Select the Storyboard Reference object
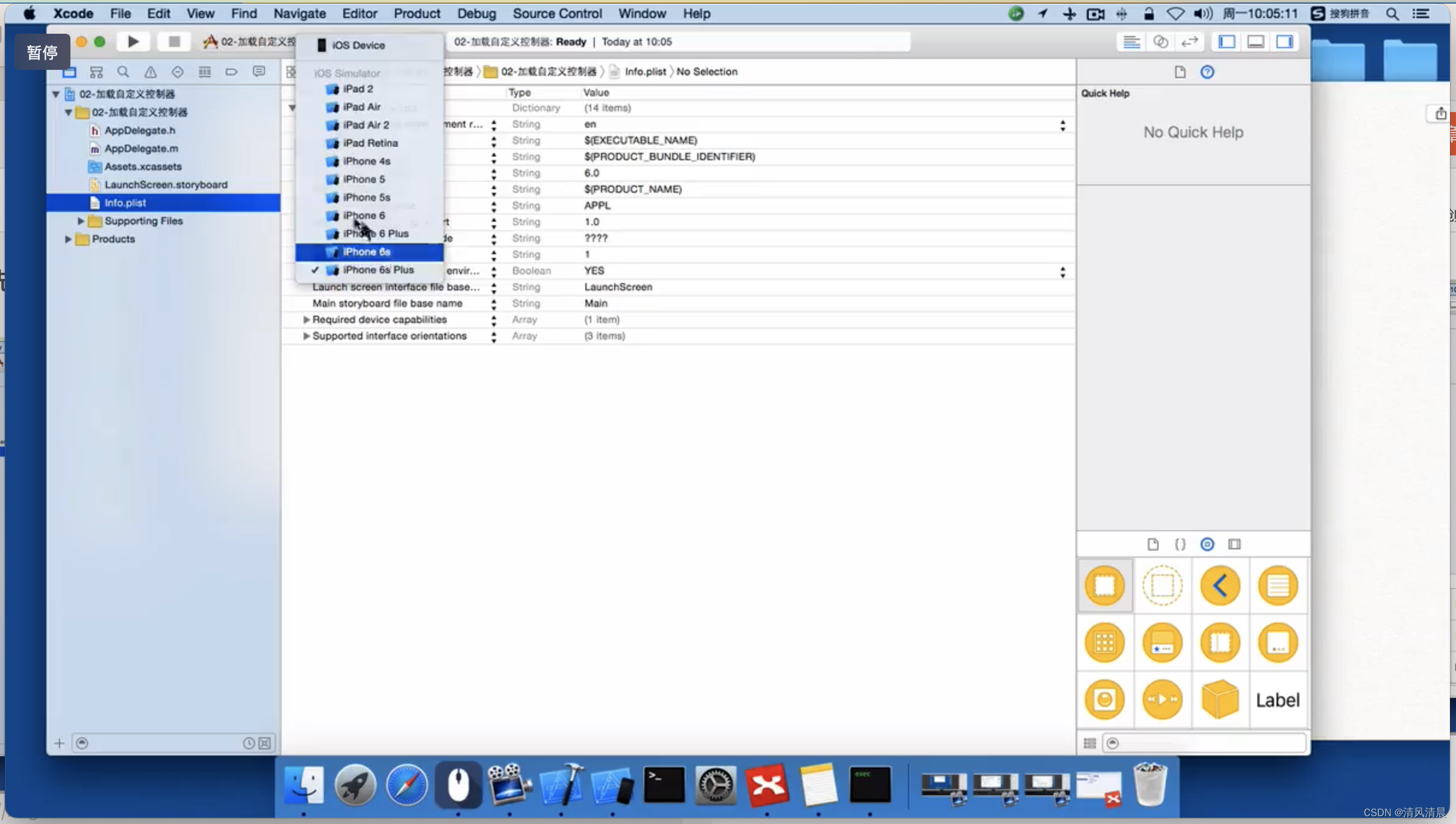Viewport: 1456px width, 824px height. click(1163, 585)
